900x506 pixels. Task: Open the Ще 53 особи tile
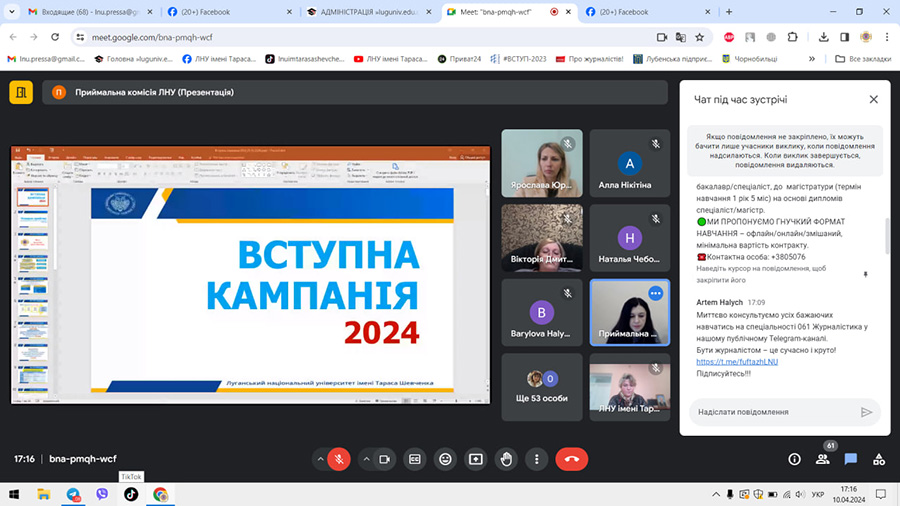coord(542,387)
